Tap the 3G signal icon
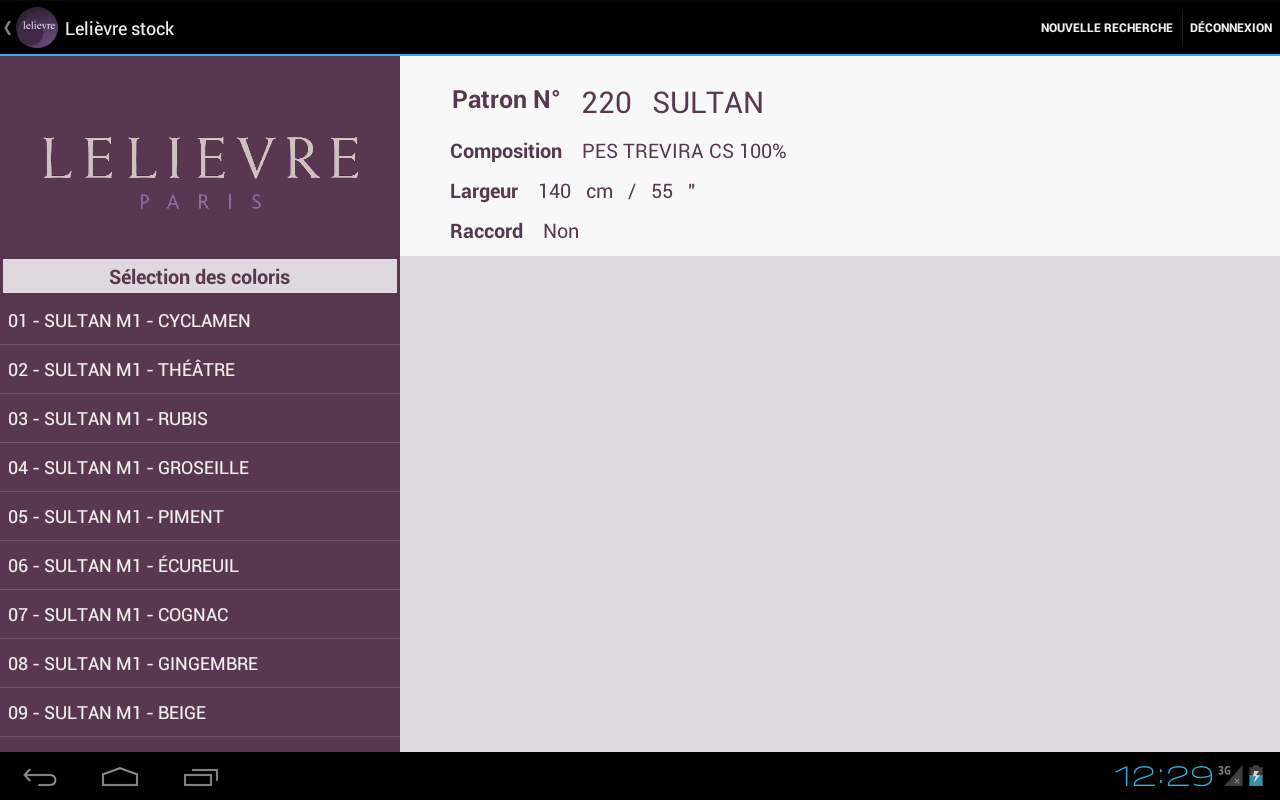Image resolution: width=1280 pixels, height=800 pixels. click(1230, 775)
